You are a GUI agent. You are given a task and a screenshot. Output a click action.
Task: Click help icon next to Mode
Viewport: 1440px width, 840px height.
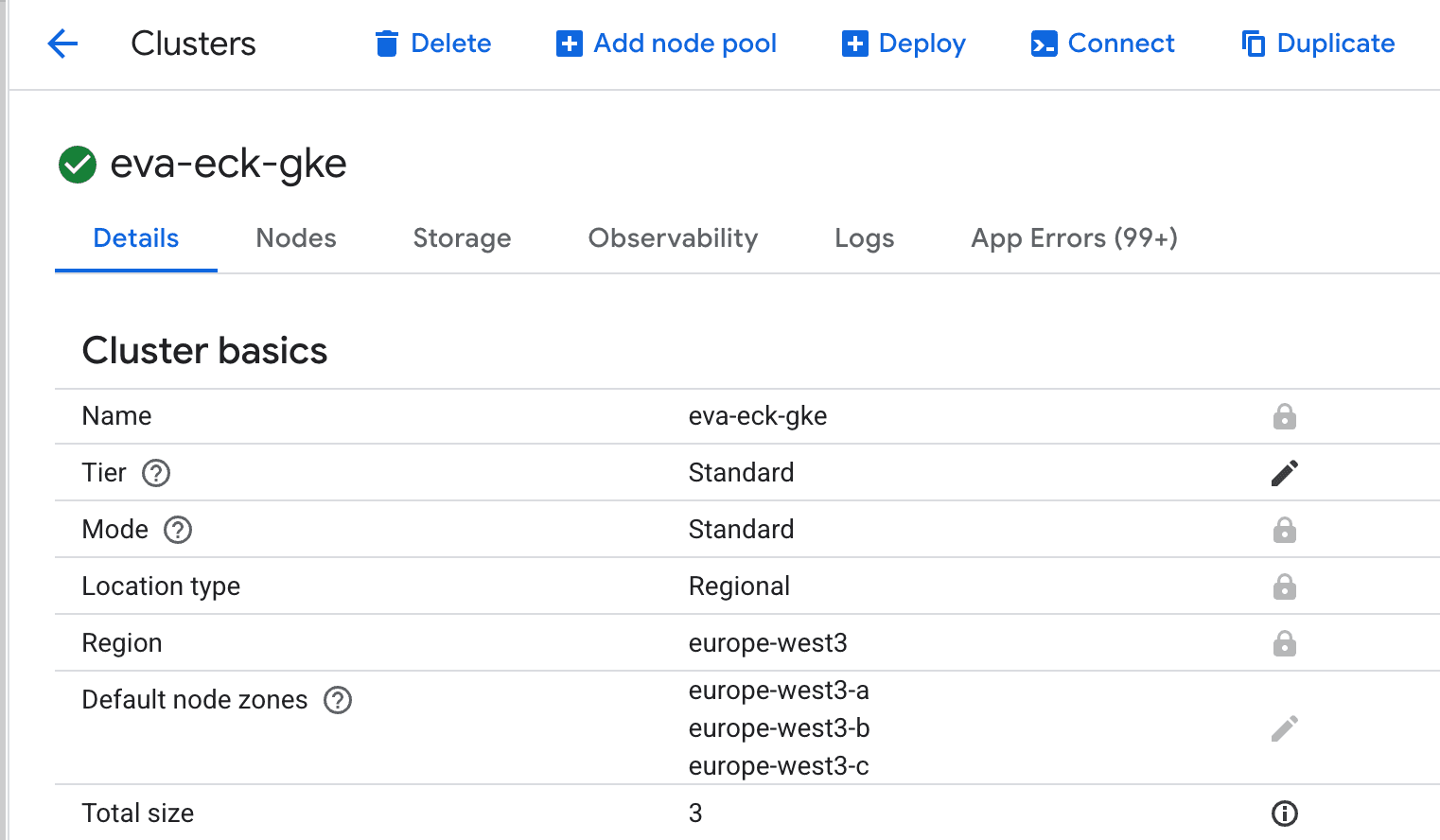click(178, 530)
